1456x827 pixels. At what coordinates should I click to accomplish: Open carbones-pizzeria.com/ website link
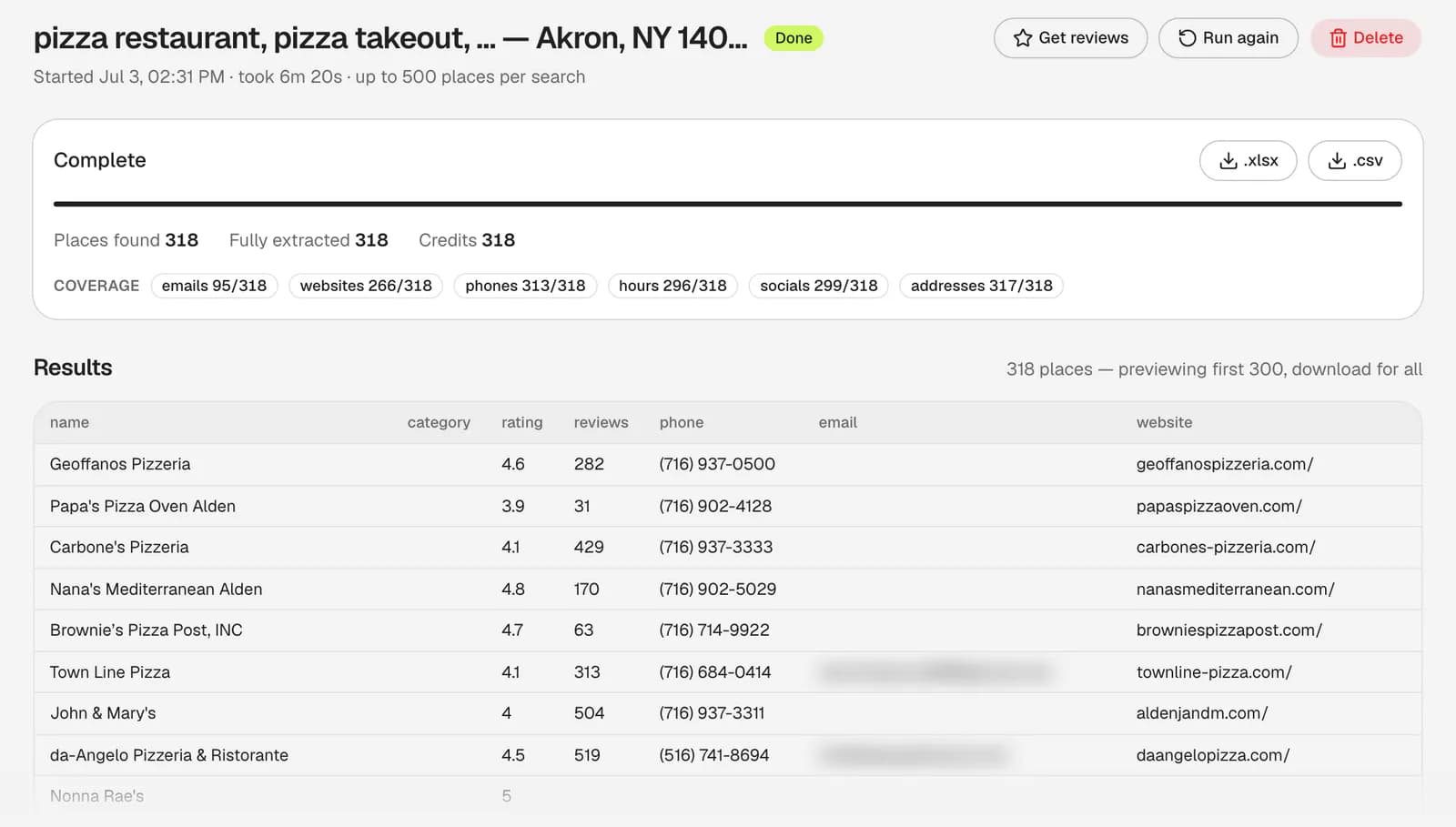pos(1226,547)
